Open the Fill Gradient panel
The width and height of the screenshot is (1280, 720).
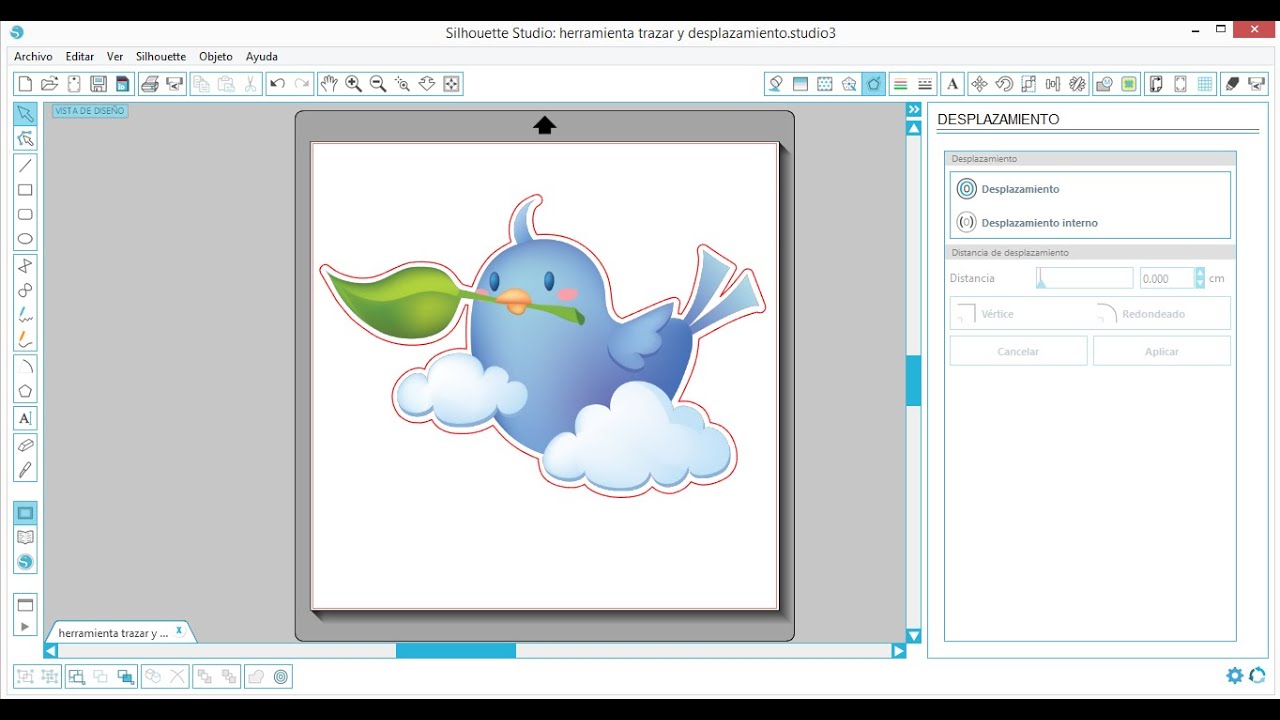point(800,84)
